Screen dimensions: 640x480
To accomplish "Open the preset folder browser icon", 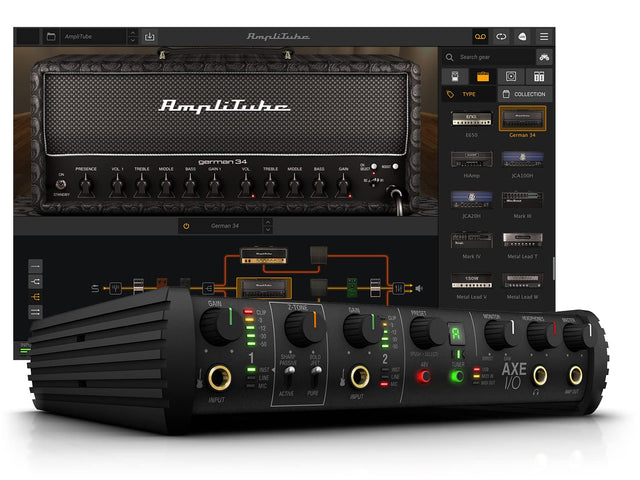I will pos(51,36).
